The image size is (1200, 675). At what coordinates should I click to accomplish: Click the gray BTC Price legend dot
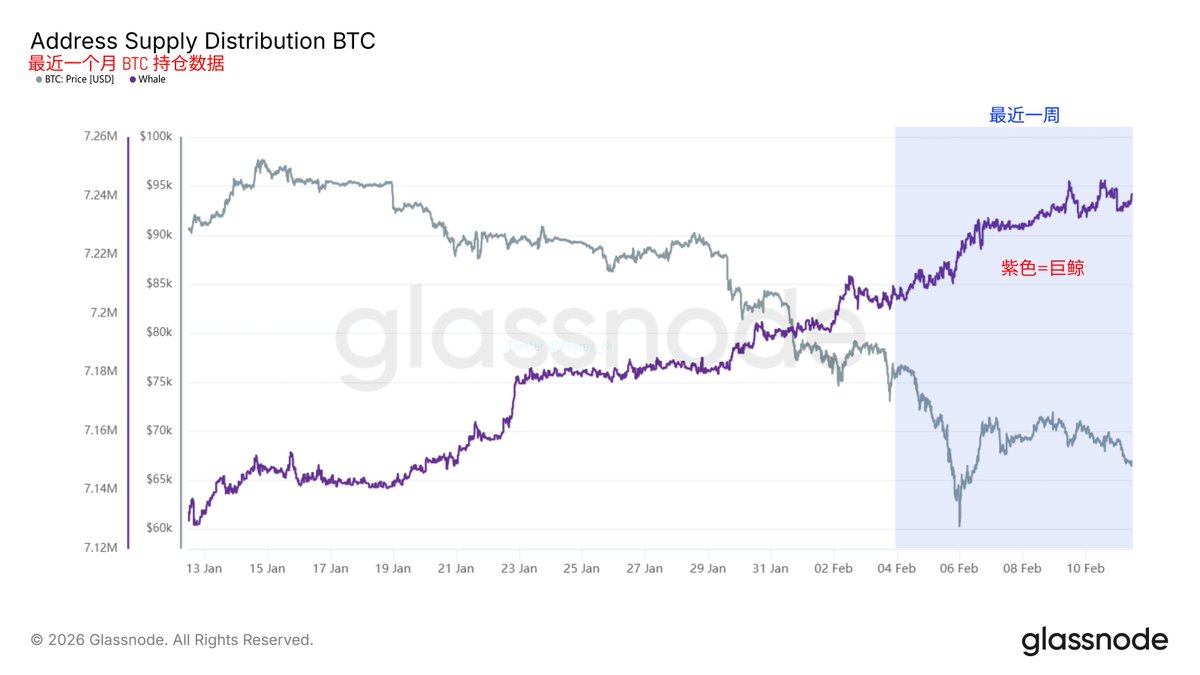(x=38, y=80)
